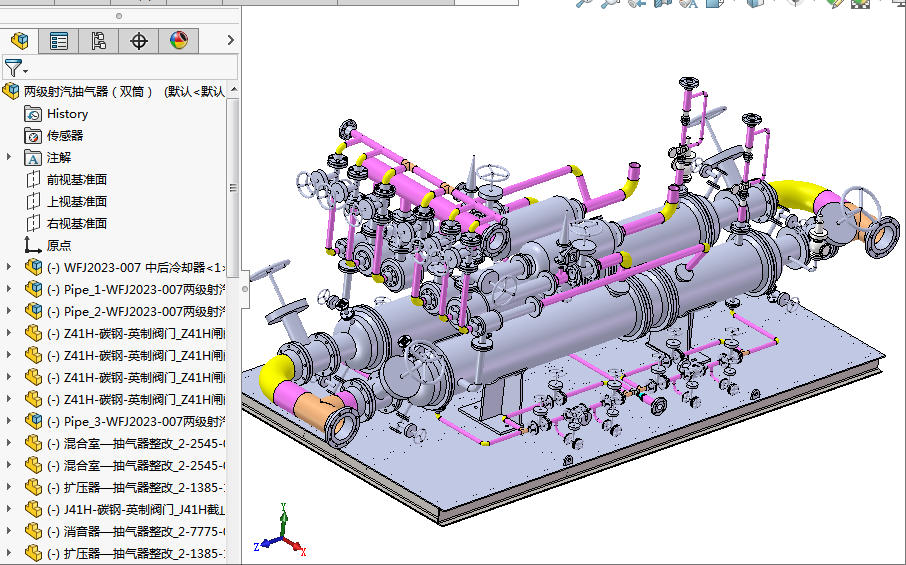Click Apply Scene icon in view toolbar
Screen dimensions: 906x565
(x=860, y=3)
